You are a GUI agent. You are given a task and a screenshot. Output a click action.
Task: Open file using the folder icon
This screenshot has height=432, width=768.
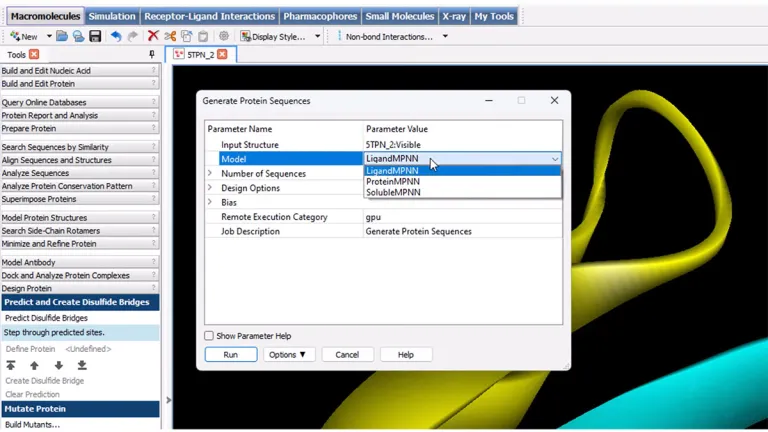click(62, 36)
